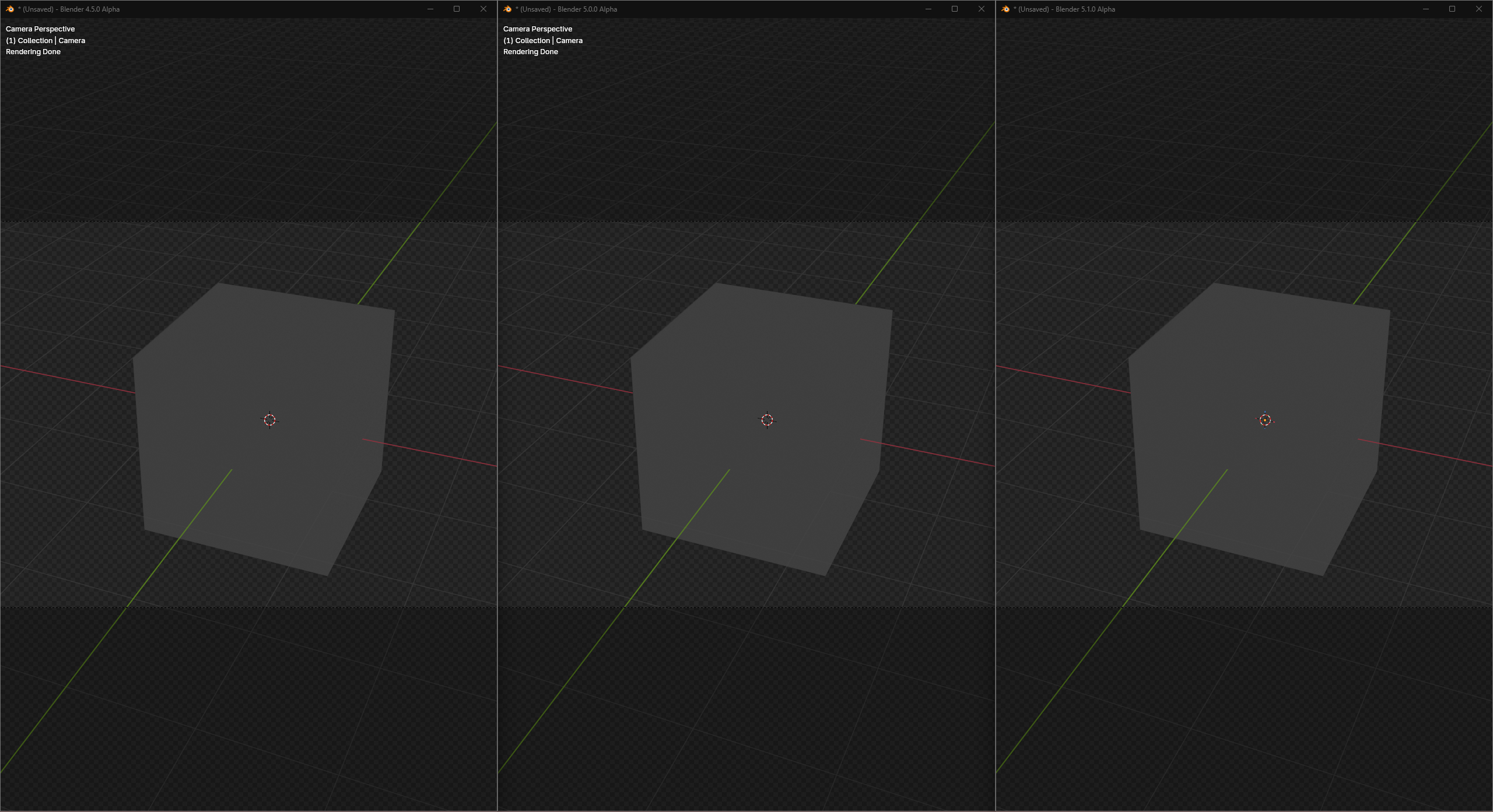Click the cube in the Blender 4.5.0 viewport
The image size is (1493, 812).
coord(262,428)
